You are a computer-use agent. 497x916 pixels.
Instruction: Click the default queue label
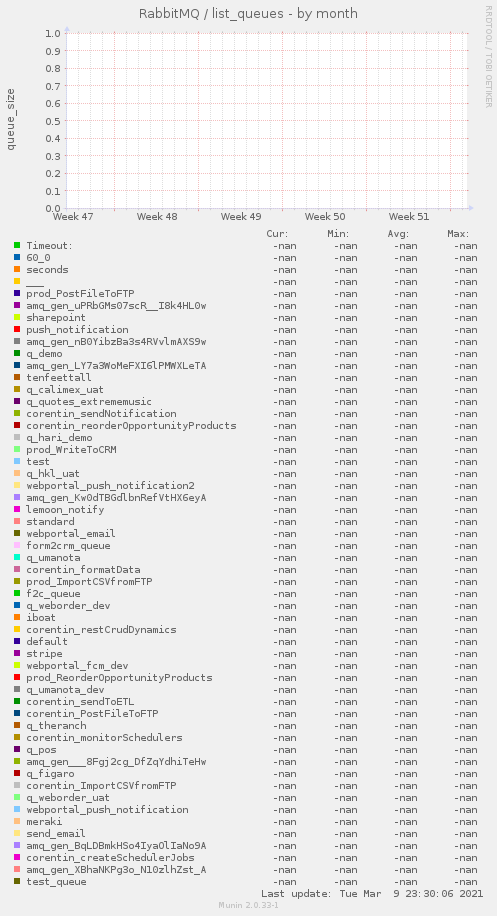point(47,641)
